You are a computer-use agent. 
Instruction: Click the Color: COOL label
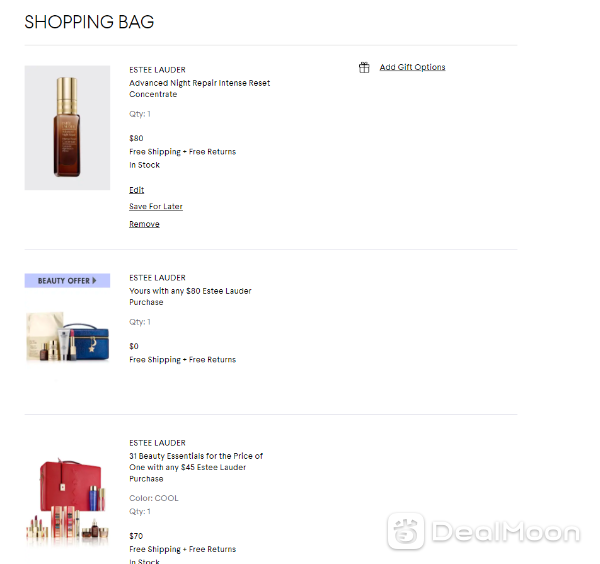[154, 498]
